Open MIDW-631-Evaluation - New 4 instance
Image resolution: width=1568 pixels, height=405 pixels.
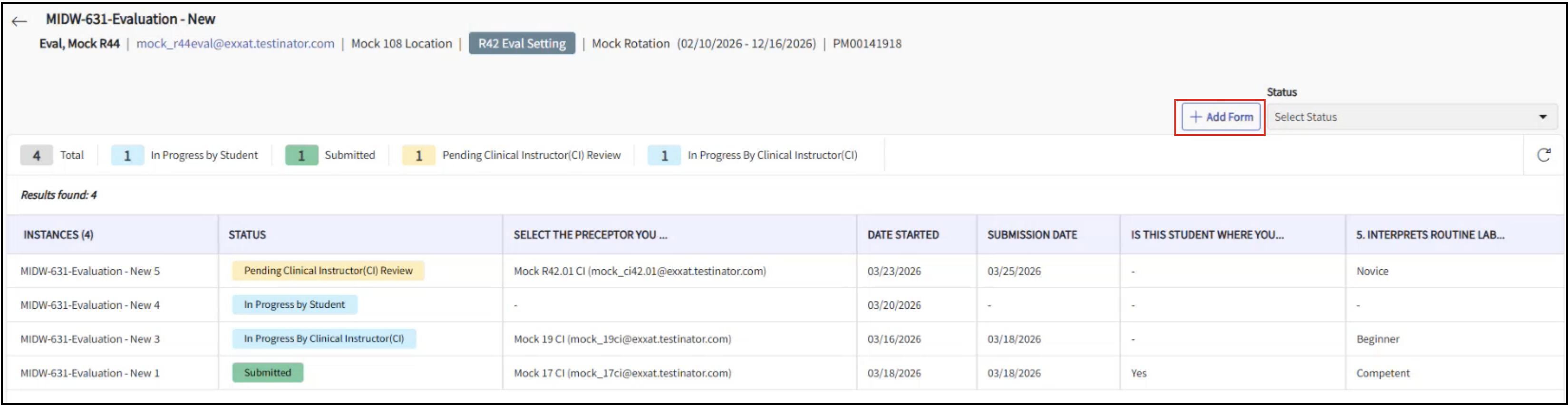coord(90,305)
